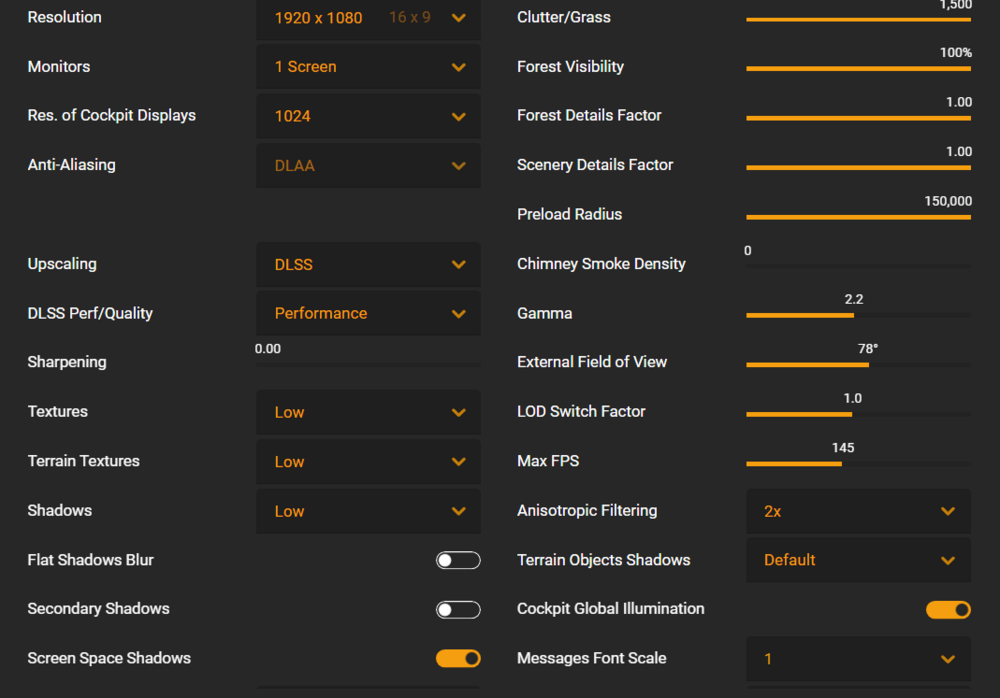Adjust the Max FPS slider

click(x=858, y=463)
